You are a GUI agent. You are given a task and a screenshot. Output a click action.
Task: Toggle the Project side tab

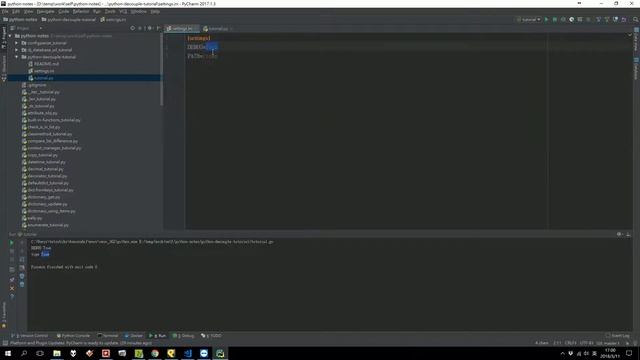pyautogui.click(x=4, y=38)
